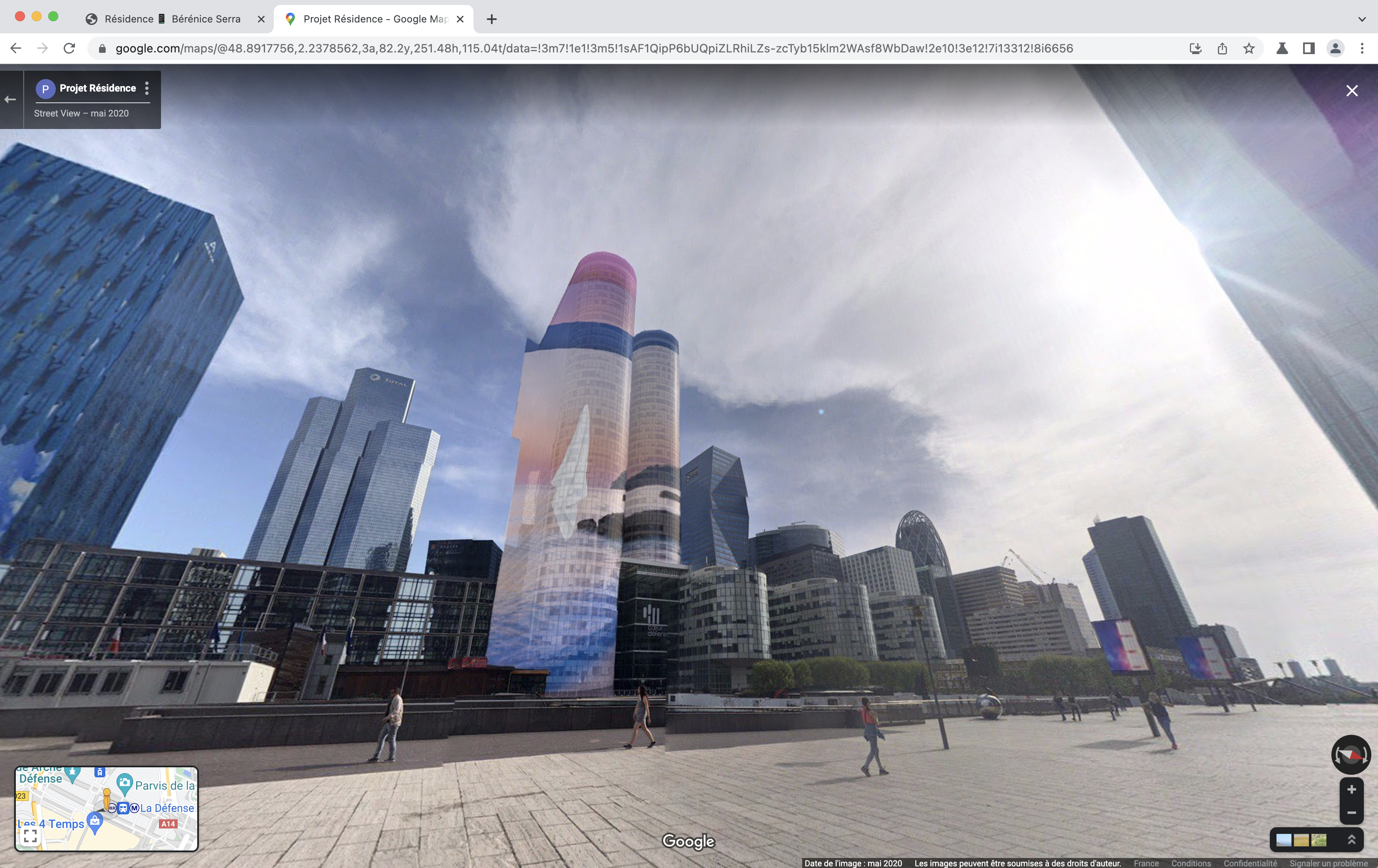
Task: Click the Pegman marker on the minimap
Action: coord(107,799)
